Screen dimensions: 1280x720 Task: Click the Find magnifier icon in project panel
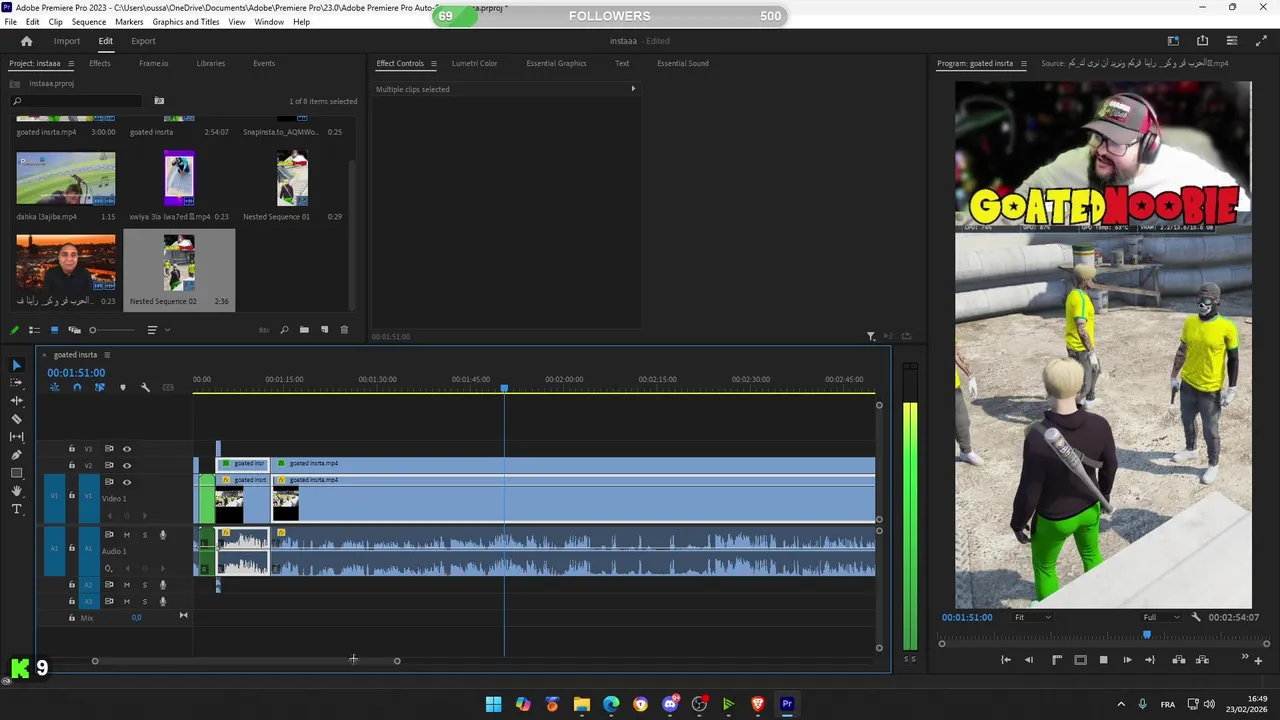tap(284, 330)
